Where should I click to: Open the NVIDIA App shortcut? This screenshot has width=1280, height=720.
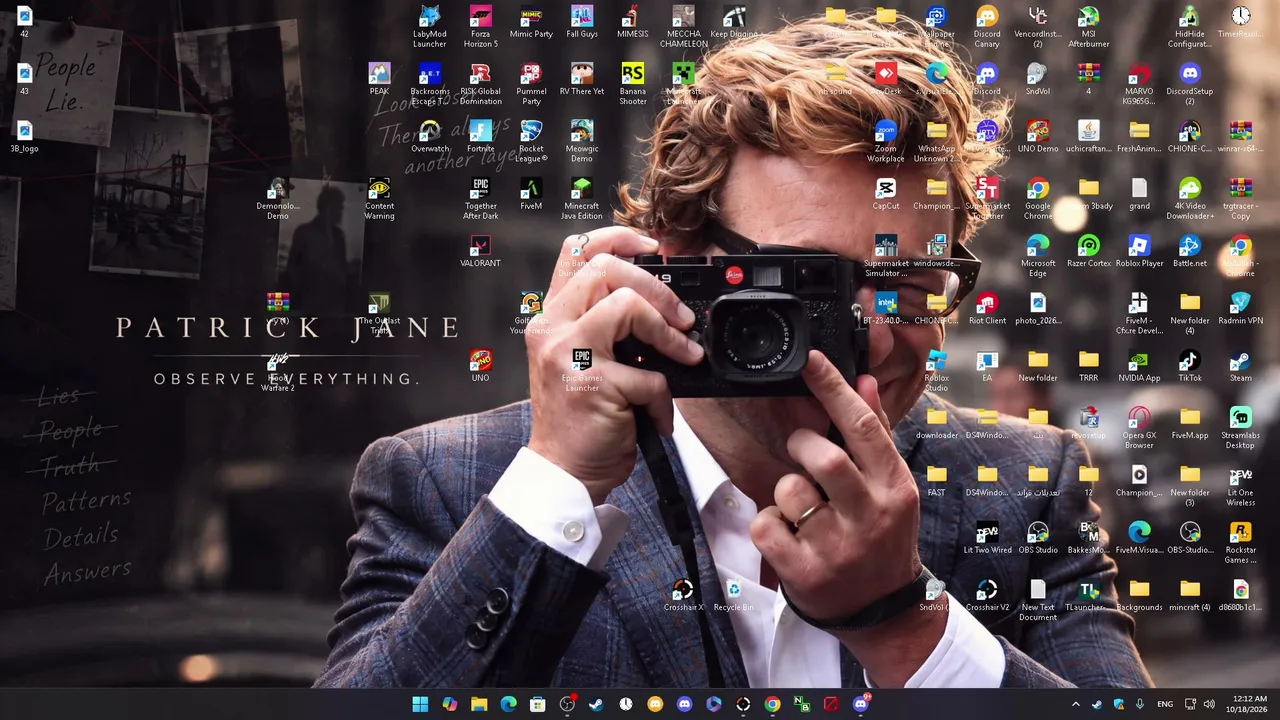1139,366
